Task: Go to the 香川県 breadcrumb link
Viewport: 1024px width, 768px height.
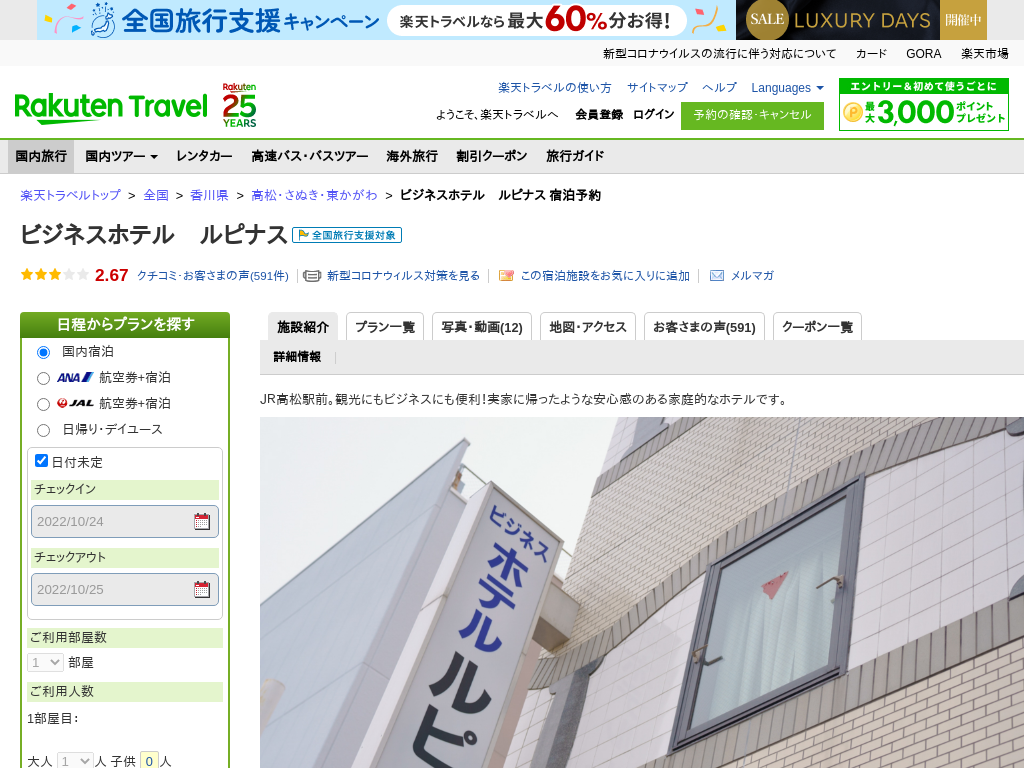Action: point(209,195)
